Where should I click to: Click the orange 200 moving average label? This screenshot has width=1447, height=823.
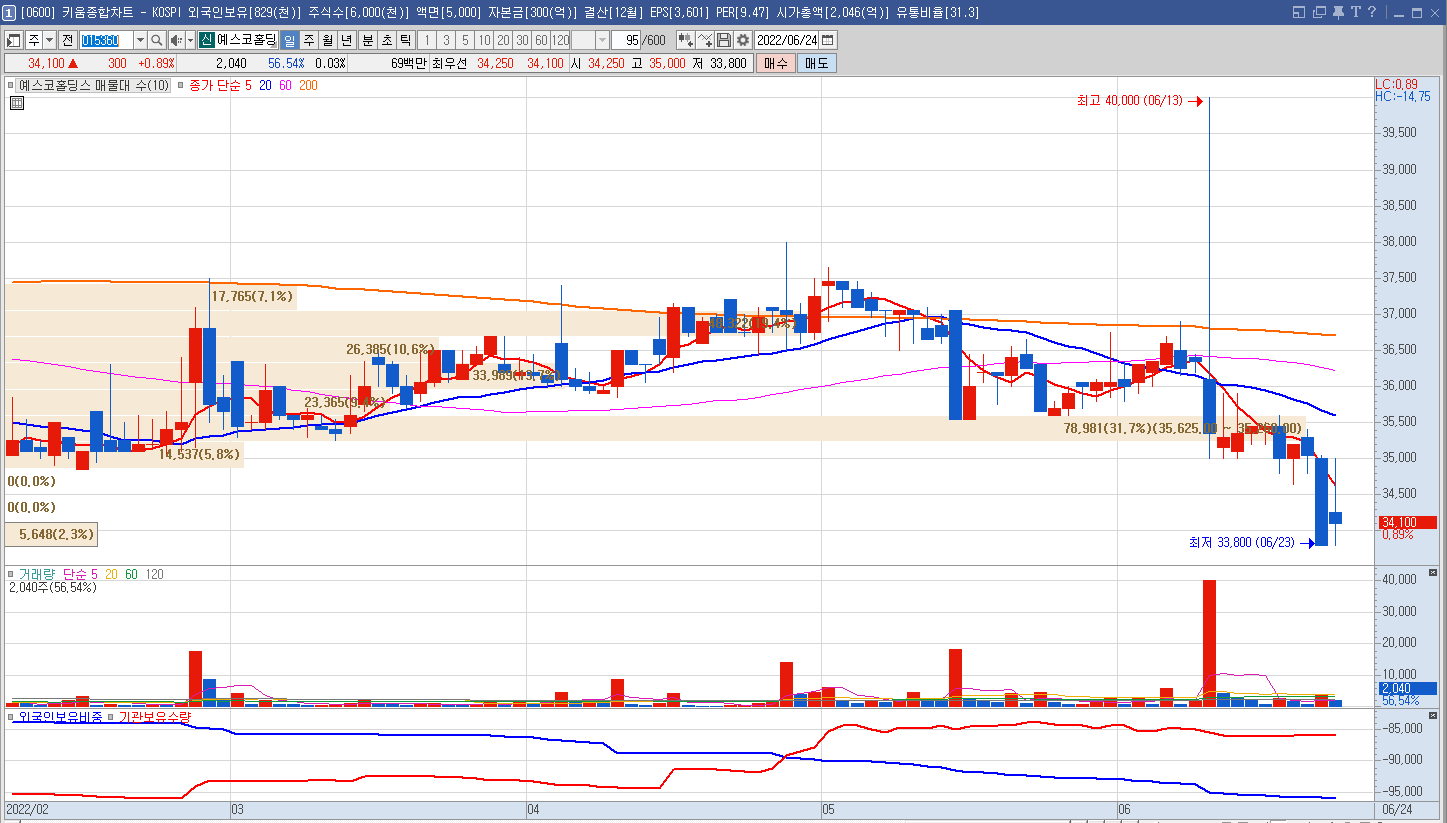point(308,86)
